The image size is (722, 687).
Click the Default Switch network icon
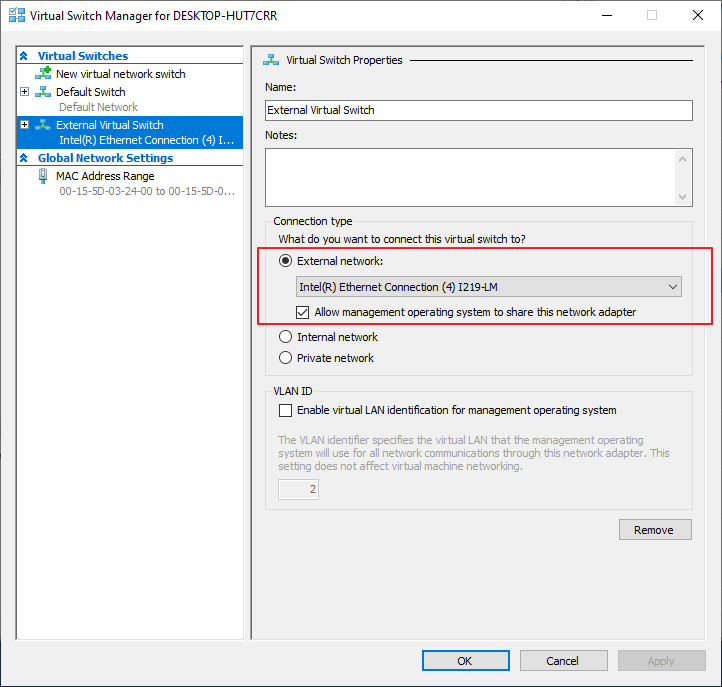43,92
